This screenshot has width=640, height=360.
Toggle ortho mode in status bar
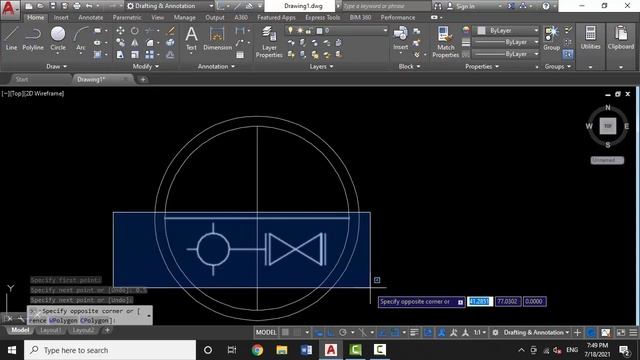(x=331, y=333)
